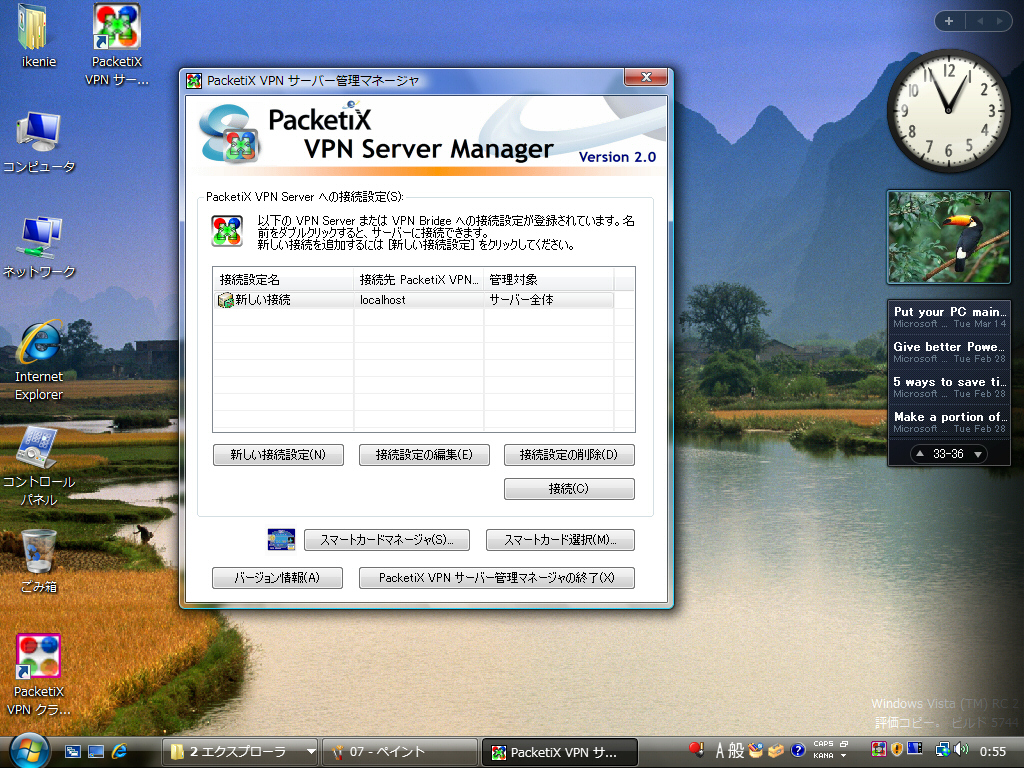Image resolution: width=1024 pixels, height=768 pixels.
Task: Click the sidebar add gadget plus button
Action: (948, 21)
